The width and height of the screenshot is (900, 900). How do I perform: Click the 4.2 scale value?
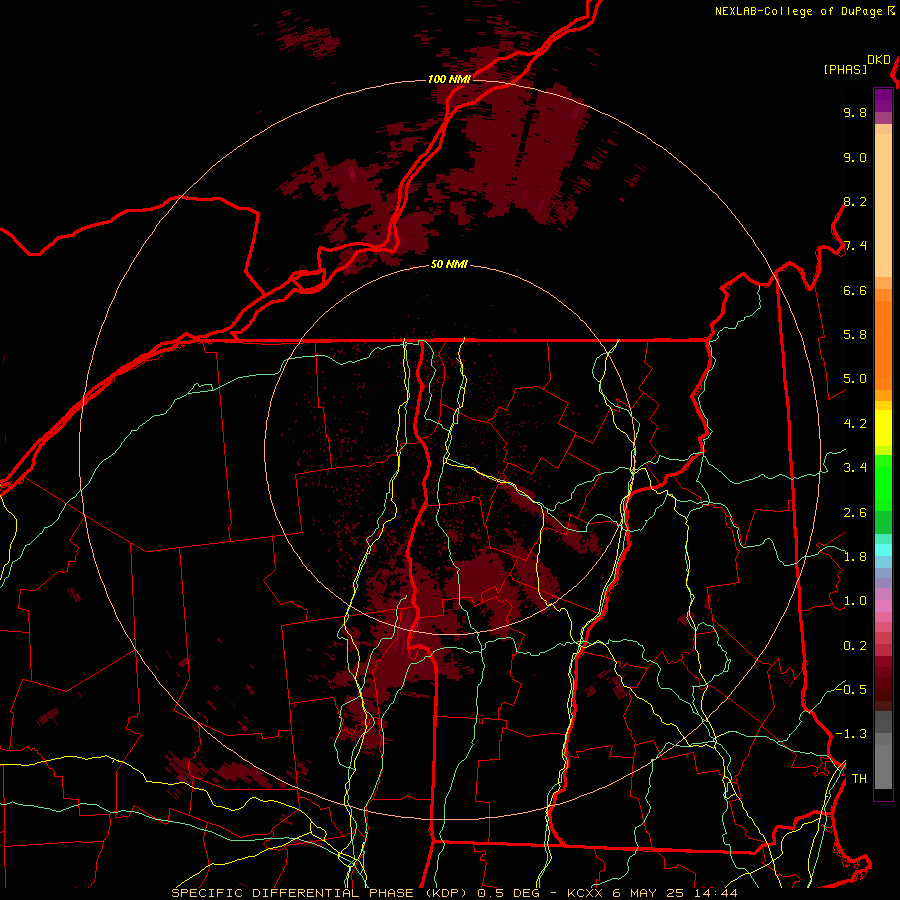[855, 424]
